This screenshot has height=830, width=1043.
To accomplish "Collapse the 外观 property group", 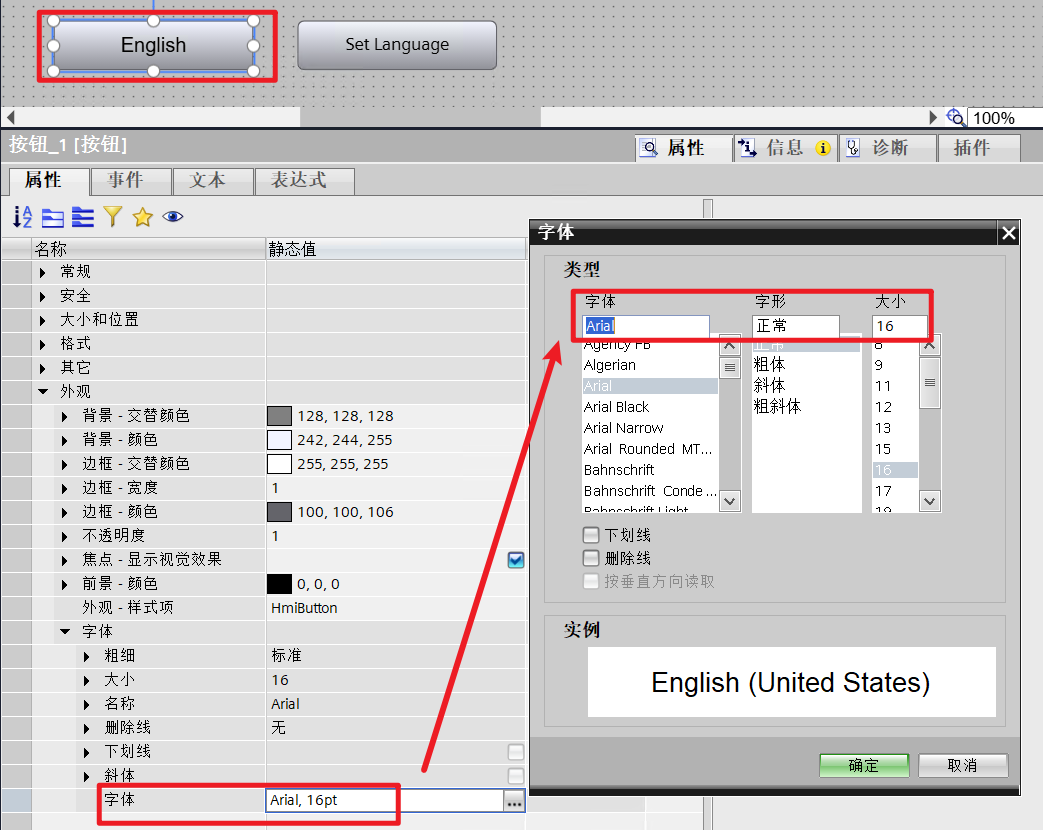I will (42, 391).
